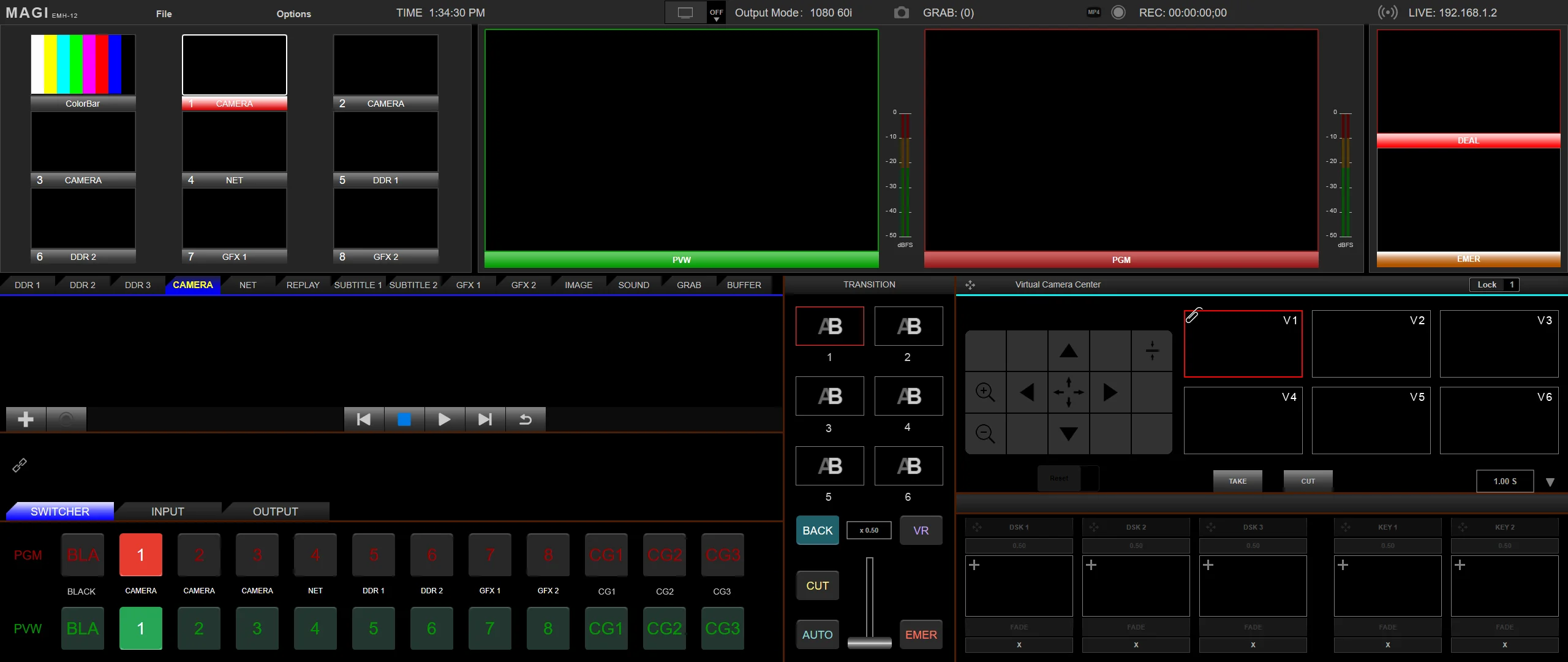Screen dimensions: 1568x662
Task: Toggle the VR button
Action: (921, 530)
